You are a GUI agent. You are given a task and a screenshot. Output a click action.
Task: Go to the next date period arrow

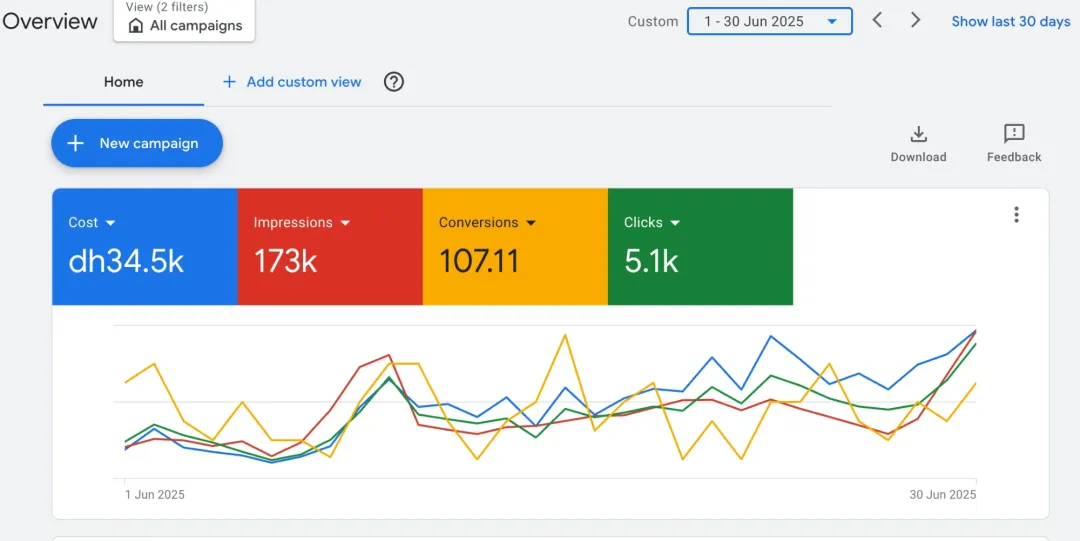coord(915,20)
